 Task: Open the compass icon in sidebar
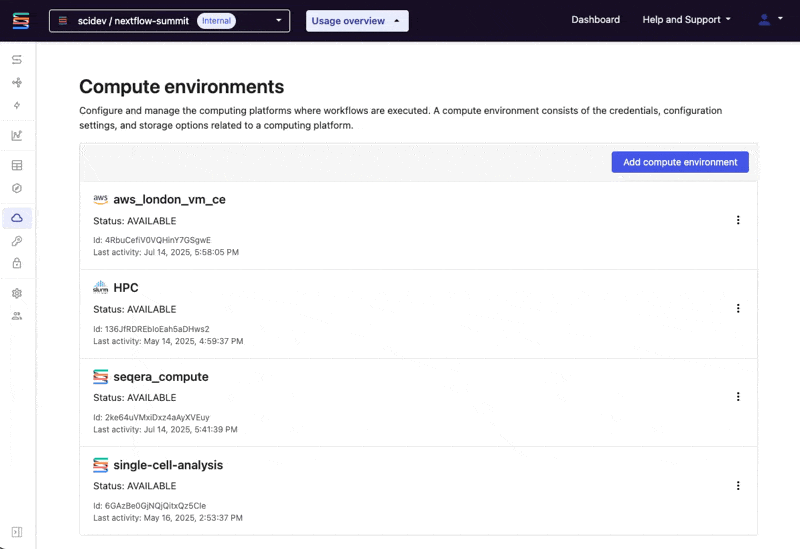(x=17, y=188)
